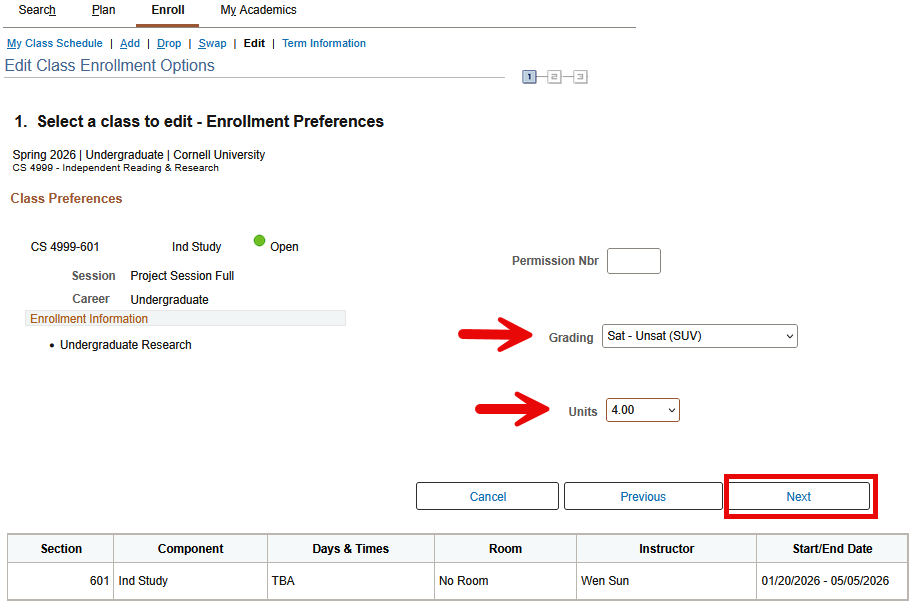The height and width of the screenshot is (608, 918).
Task: Navigate to Swap classes
Action: pyautogui.click(x=212, y=43)
